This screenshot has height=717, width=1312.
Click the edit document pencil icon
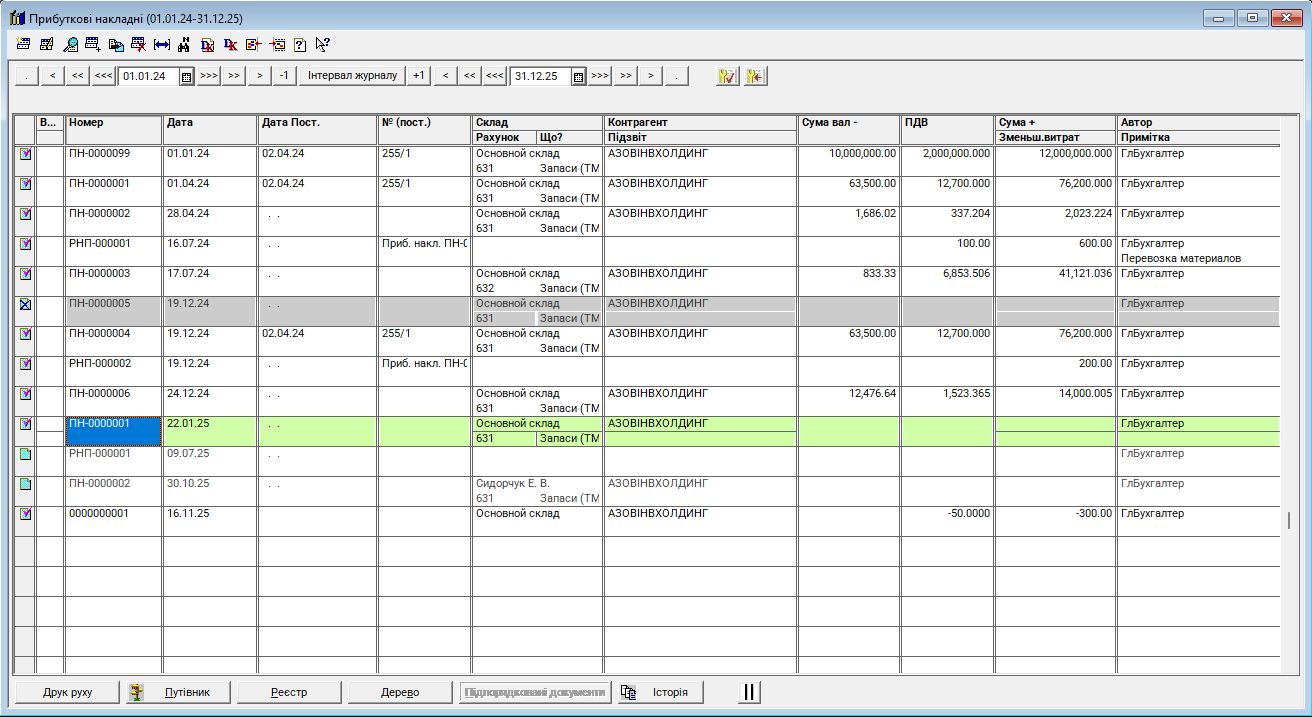(46, 44)
